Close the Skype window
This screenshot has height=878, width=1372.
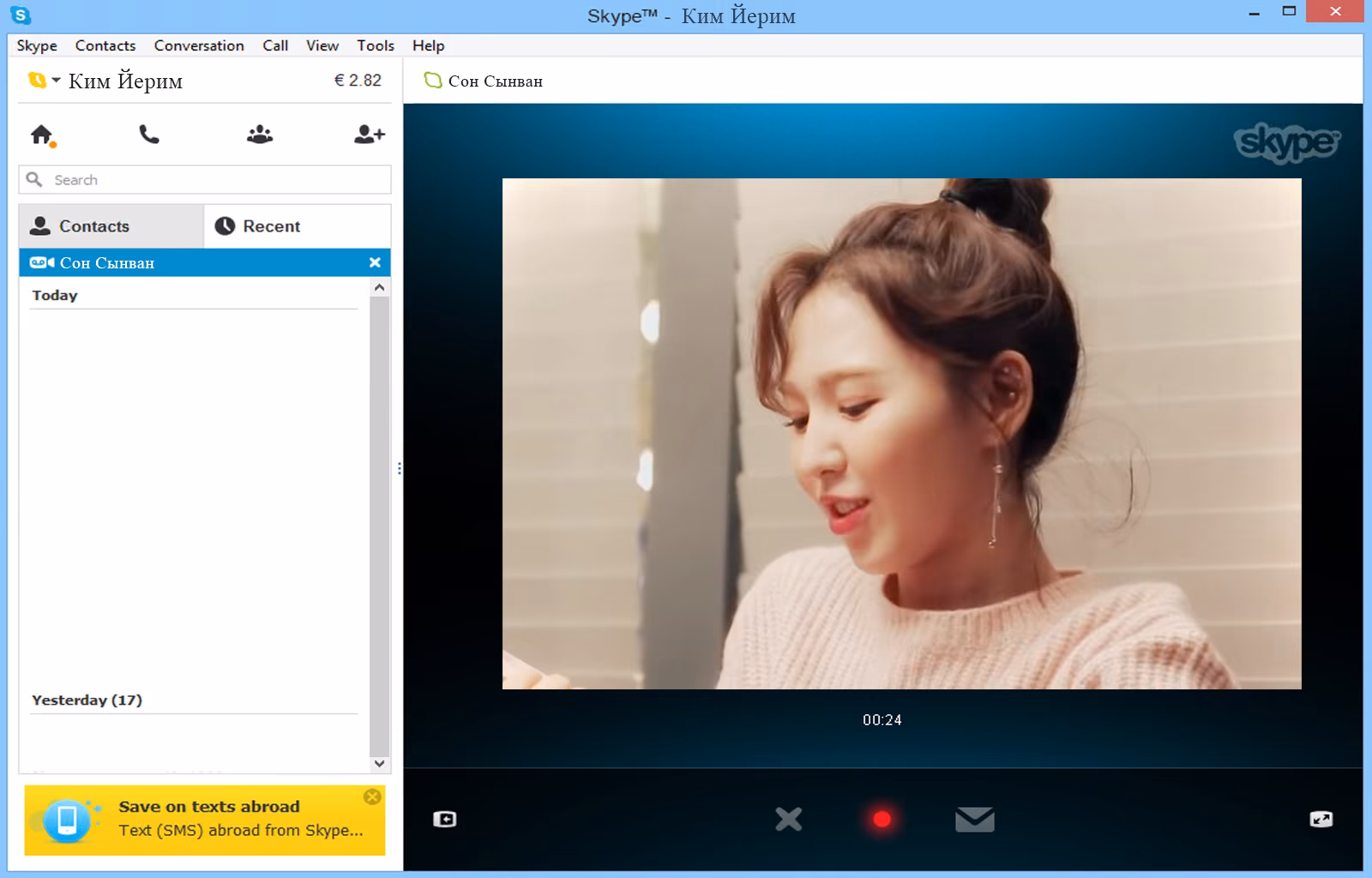pos(1335,12)
